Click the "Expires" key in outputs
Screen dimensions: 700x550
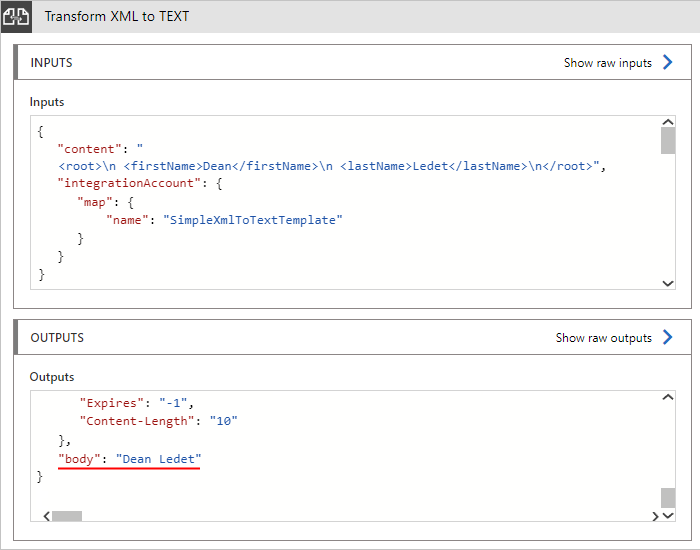111,403
